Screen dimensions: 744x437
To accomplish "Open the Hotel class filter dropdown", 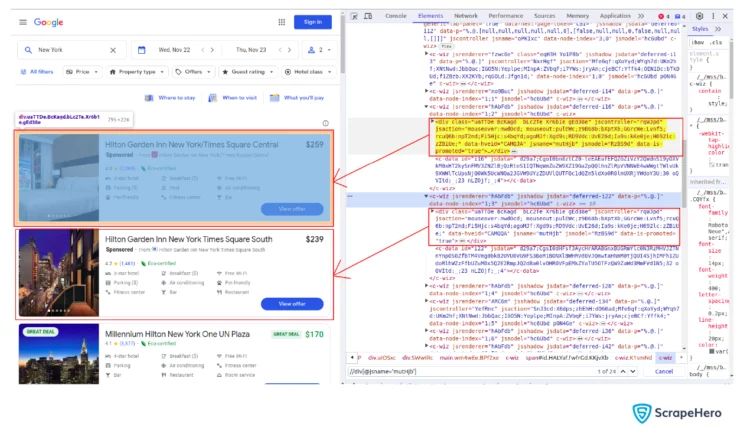I will coord(308,72).
